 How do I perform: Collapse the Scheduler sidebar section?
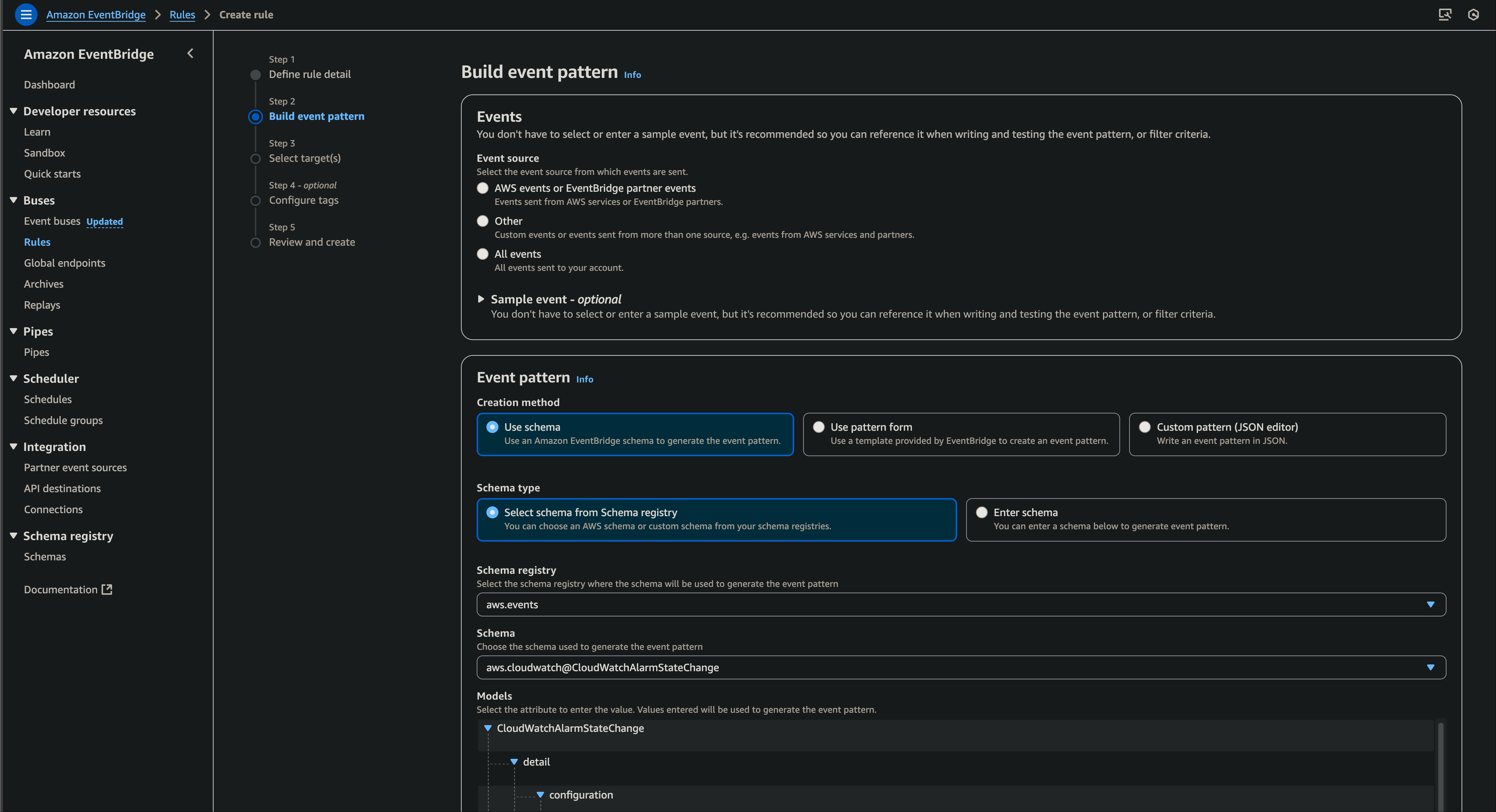[13, 378]
